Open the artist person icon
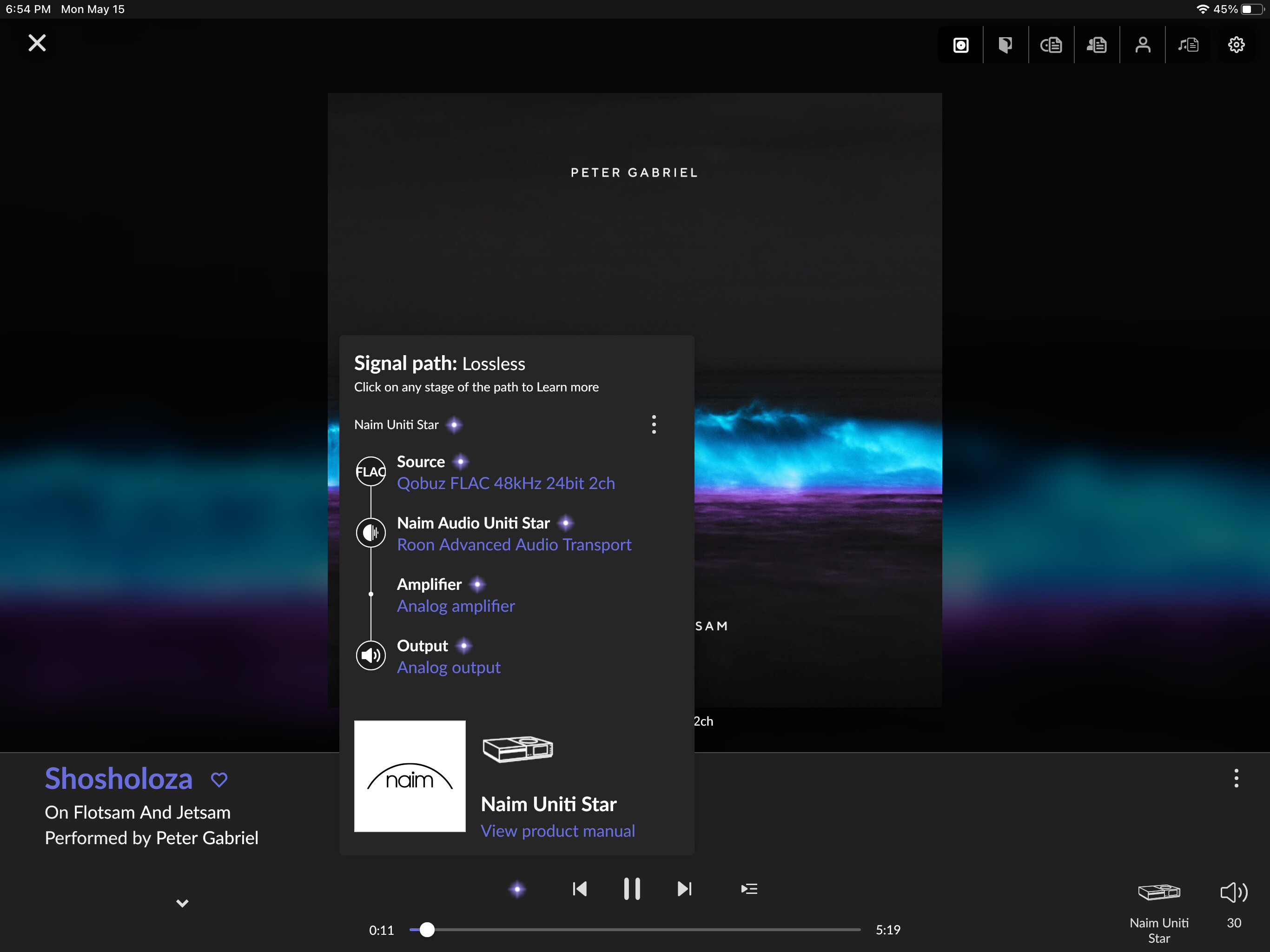Viewport: 1270px width, 952px height. click(x=1143, y=45)
